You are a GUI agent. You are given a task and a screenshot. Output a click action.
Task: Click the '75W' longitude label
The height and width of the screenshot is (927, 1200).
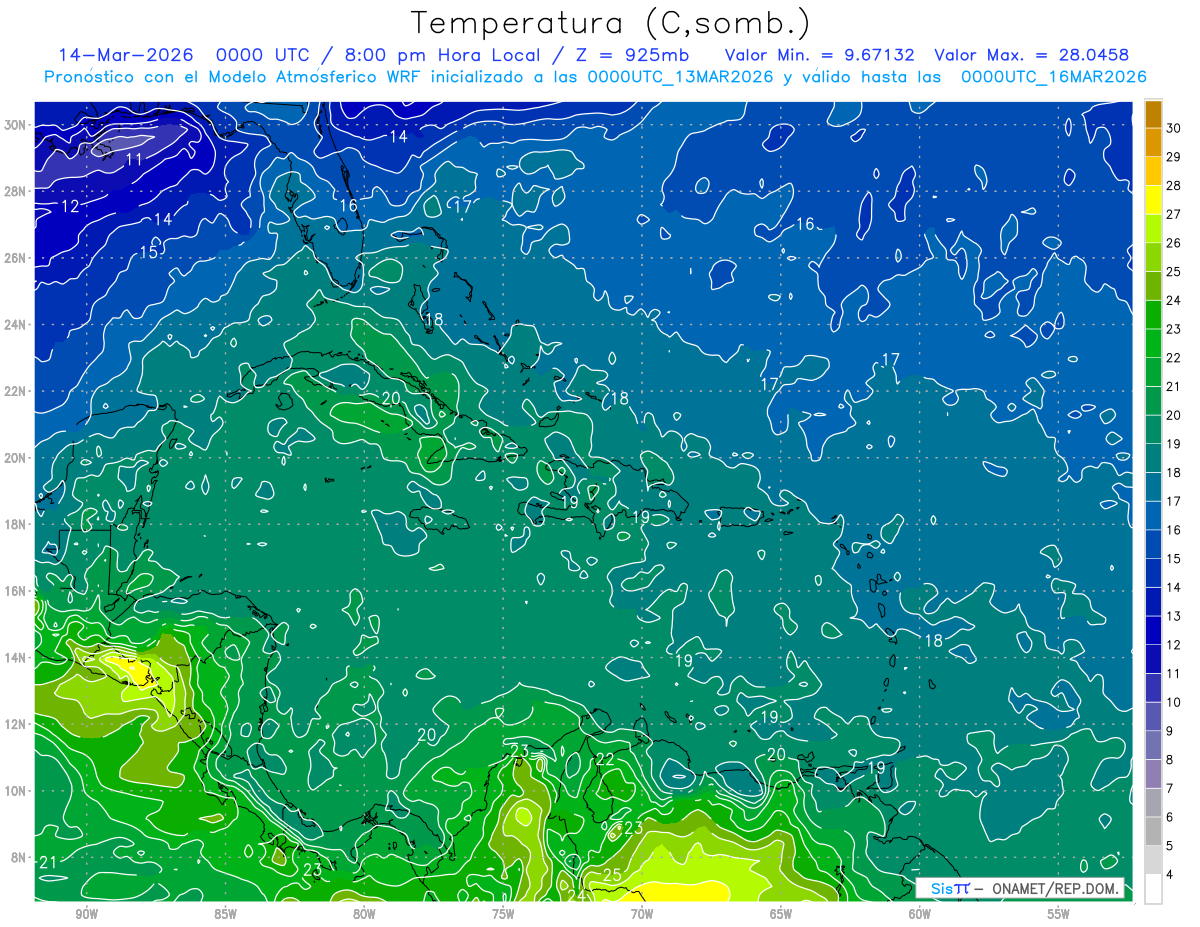click(503, 915)
